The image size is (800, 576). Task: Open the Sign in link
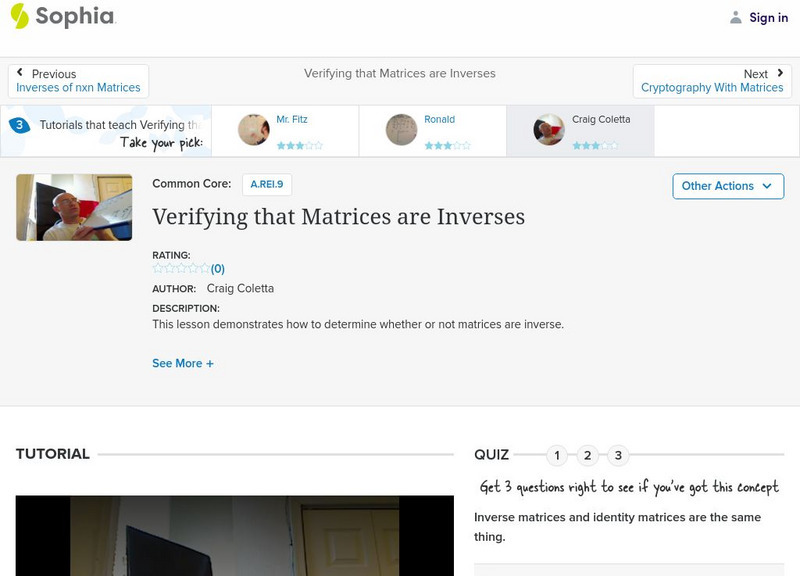click(768, 18)
